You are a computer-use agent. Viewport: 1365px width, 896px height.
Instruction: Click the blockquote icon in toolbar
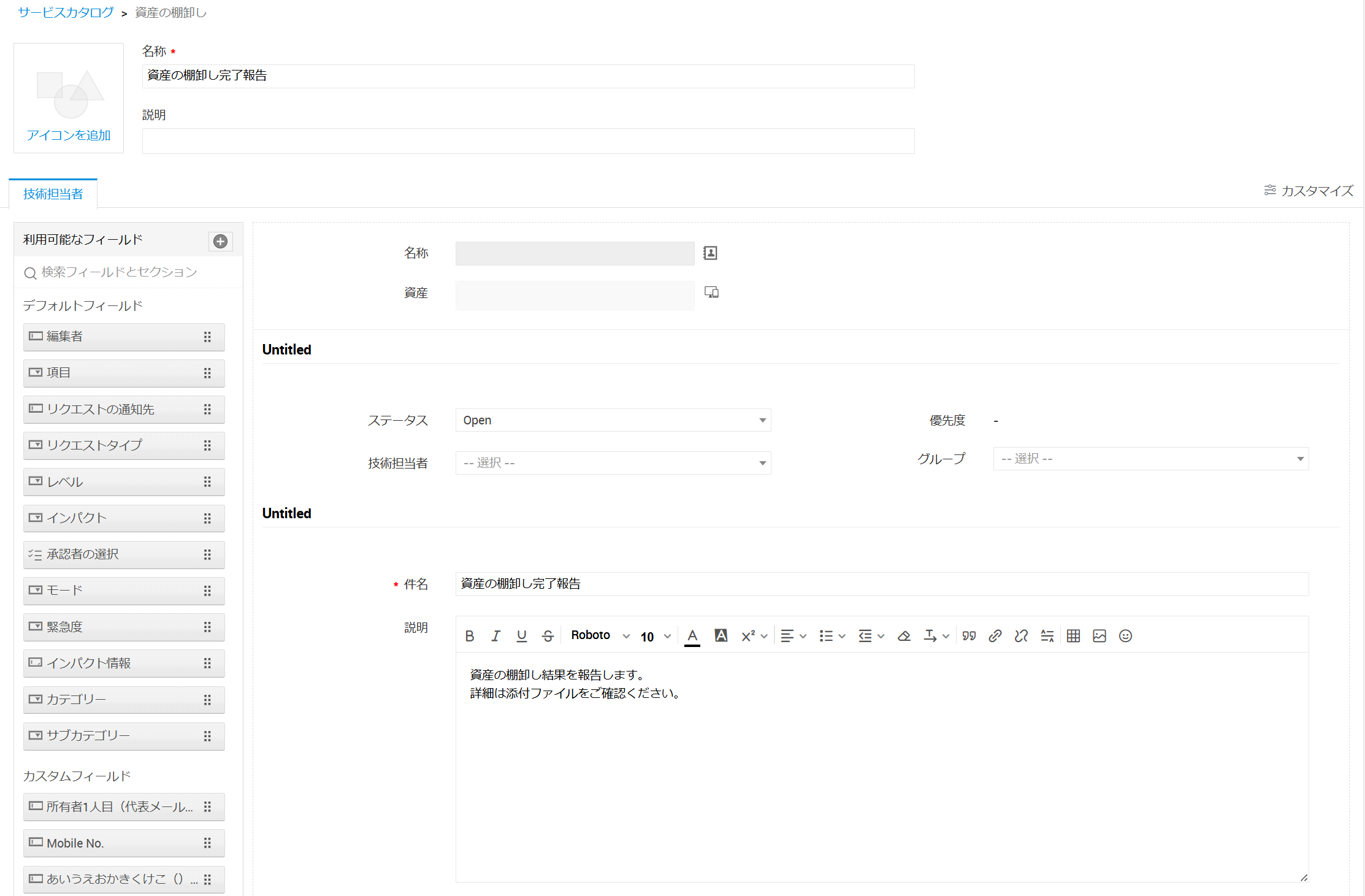(969, 636)
